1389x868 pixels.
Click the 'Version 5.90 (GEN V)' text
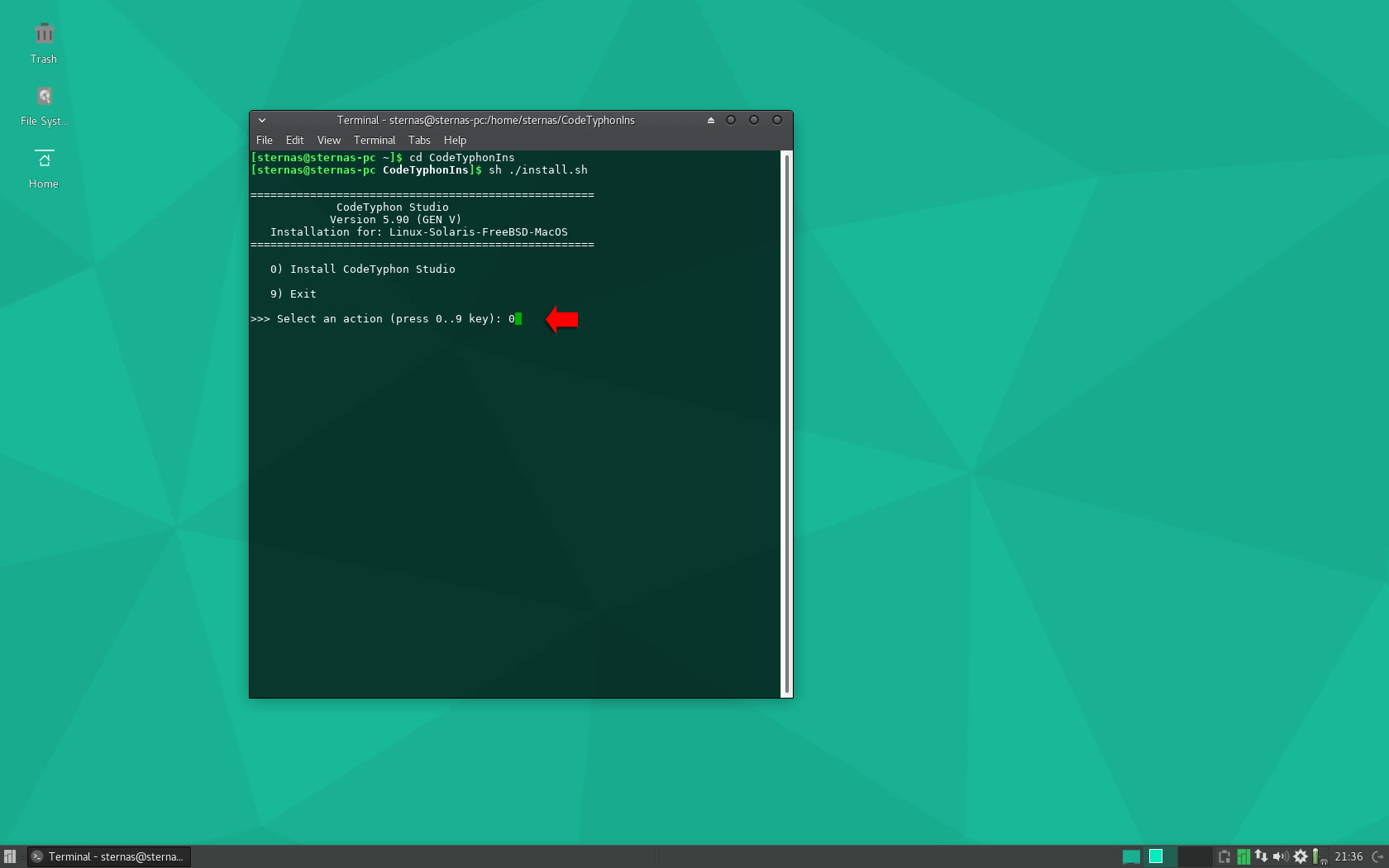click(x=396, y=220)
